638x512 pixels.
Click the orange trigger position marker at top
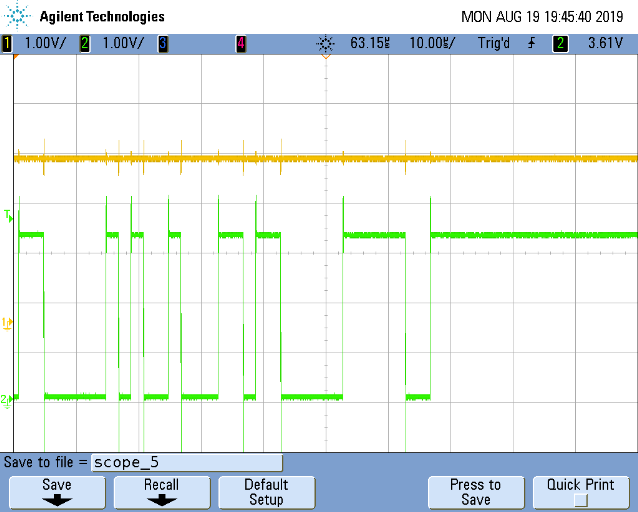pos(326,57)
